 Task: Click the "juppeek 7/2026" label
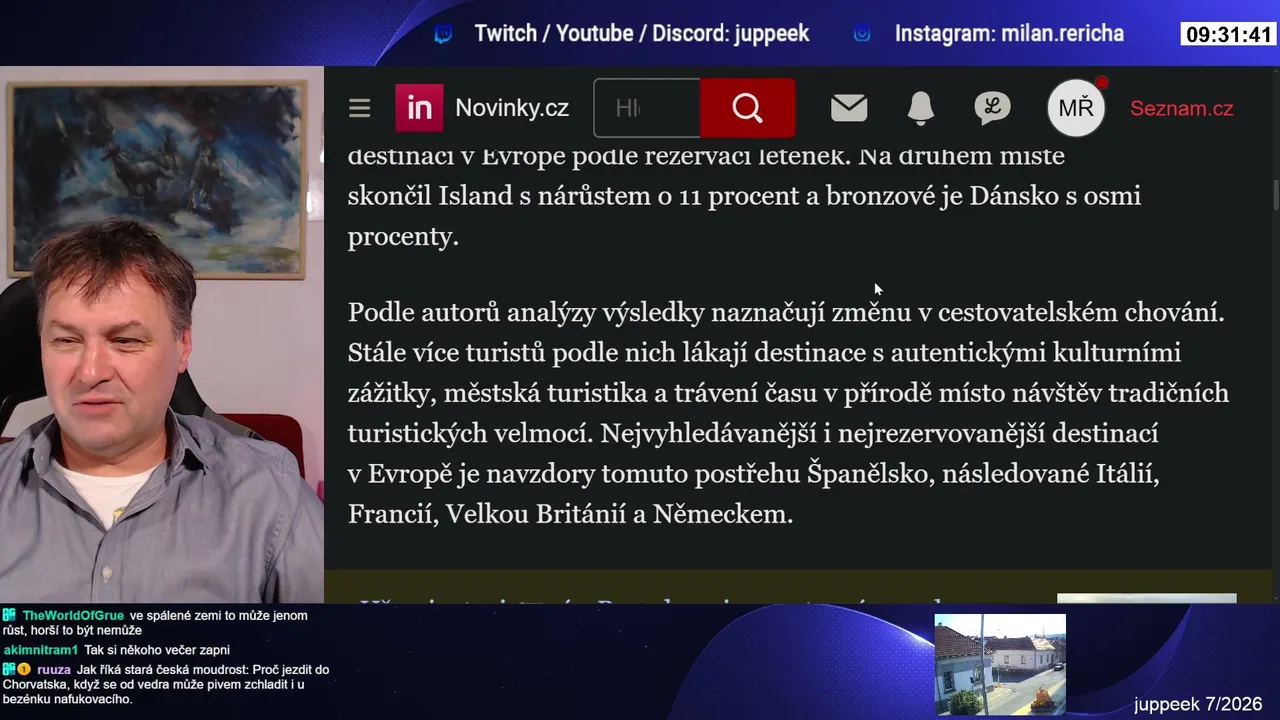click(x=1198, y=704)
